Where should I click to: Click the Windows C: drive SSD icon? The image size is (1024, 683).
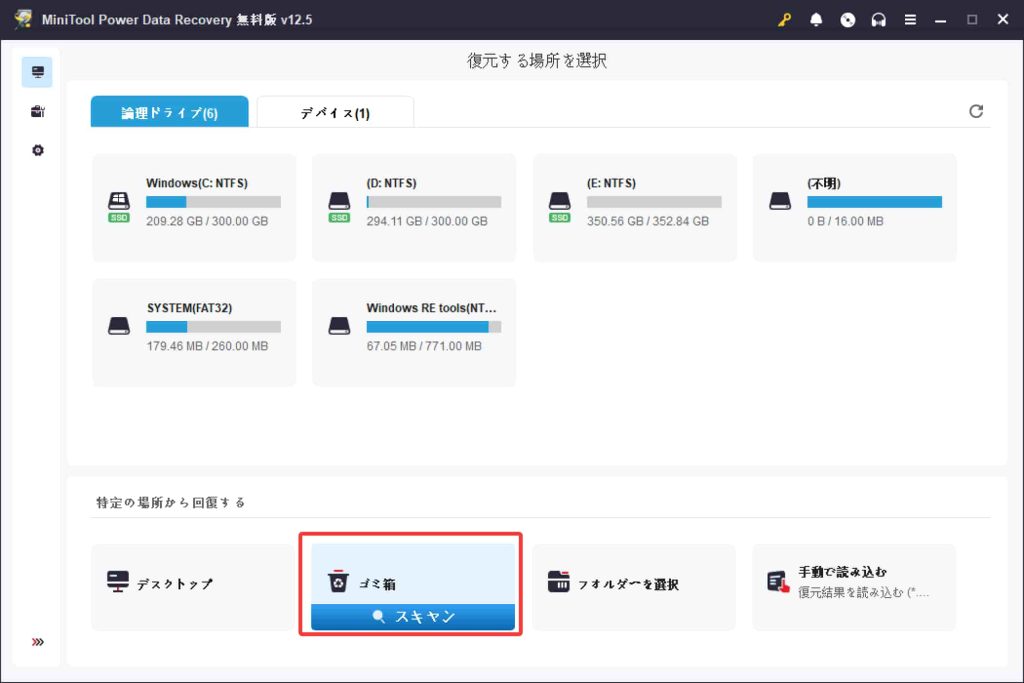(x=119, y=207)
